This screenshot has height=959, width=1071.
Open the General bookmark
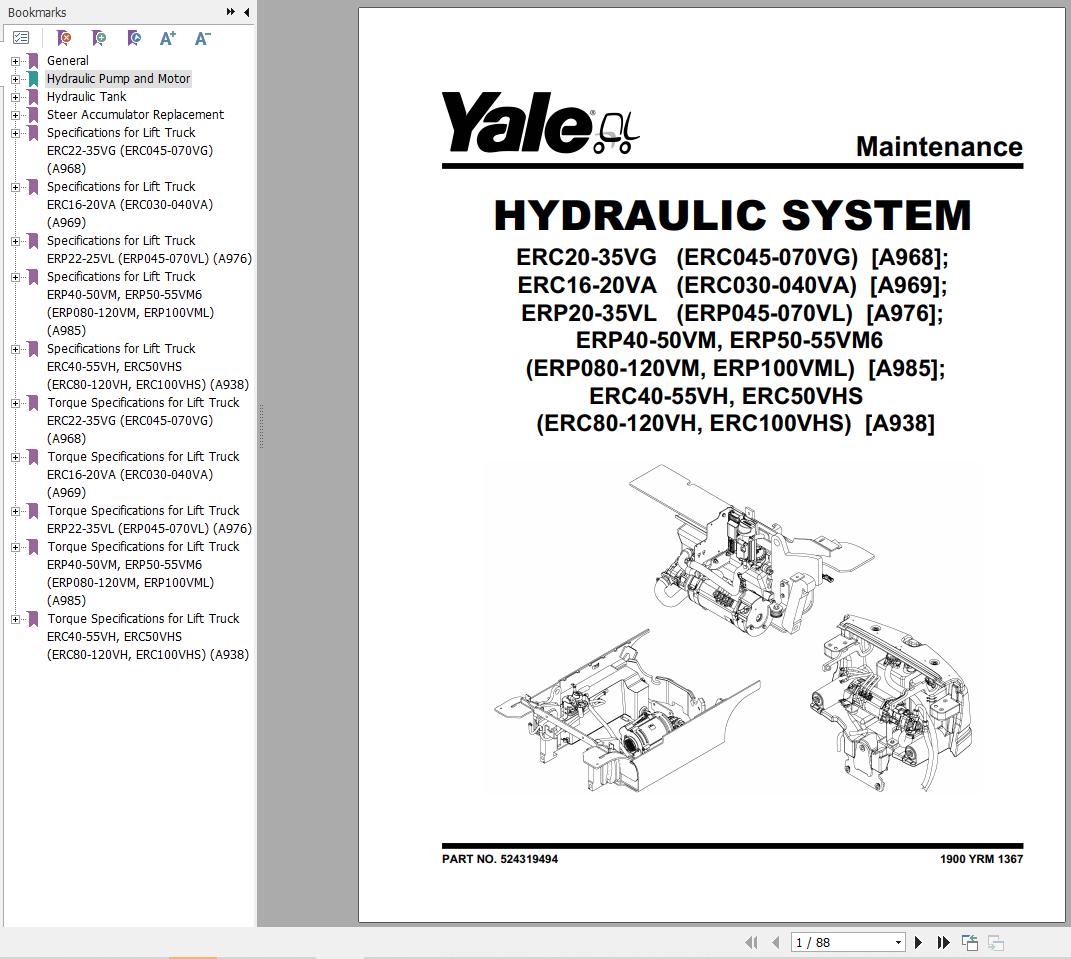68,61
